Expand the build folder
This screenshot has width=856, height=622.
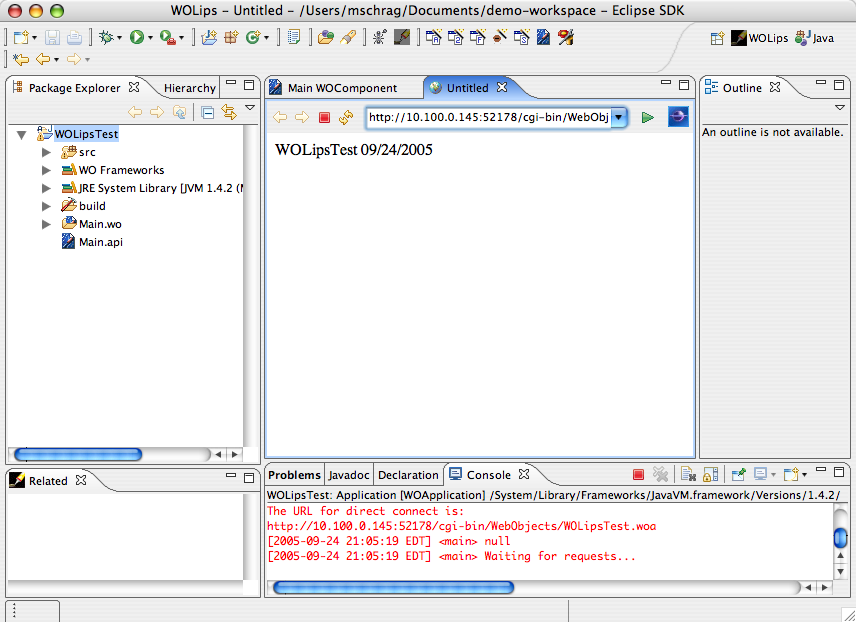tap(46, 206)
